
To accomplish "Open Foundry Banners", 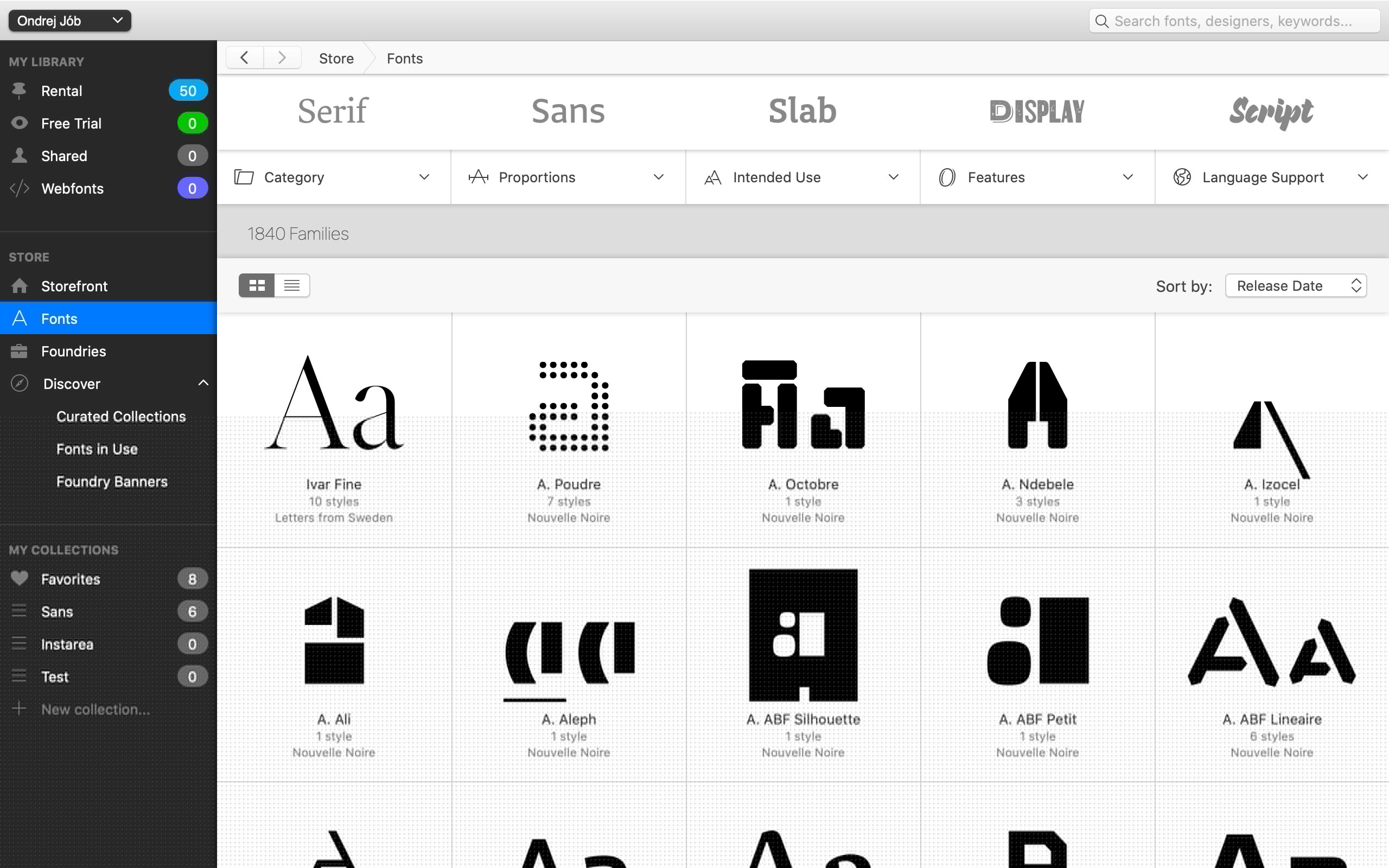I will click(x=112, y=482).
